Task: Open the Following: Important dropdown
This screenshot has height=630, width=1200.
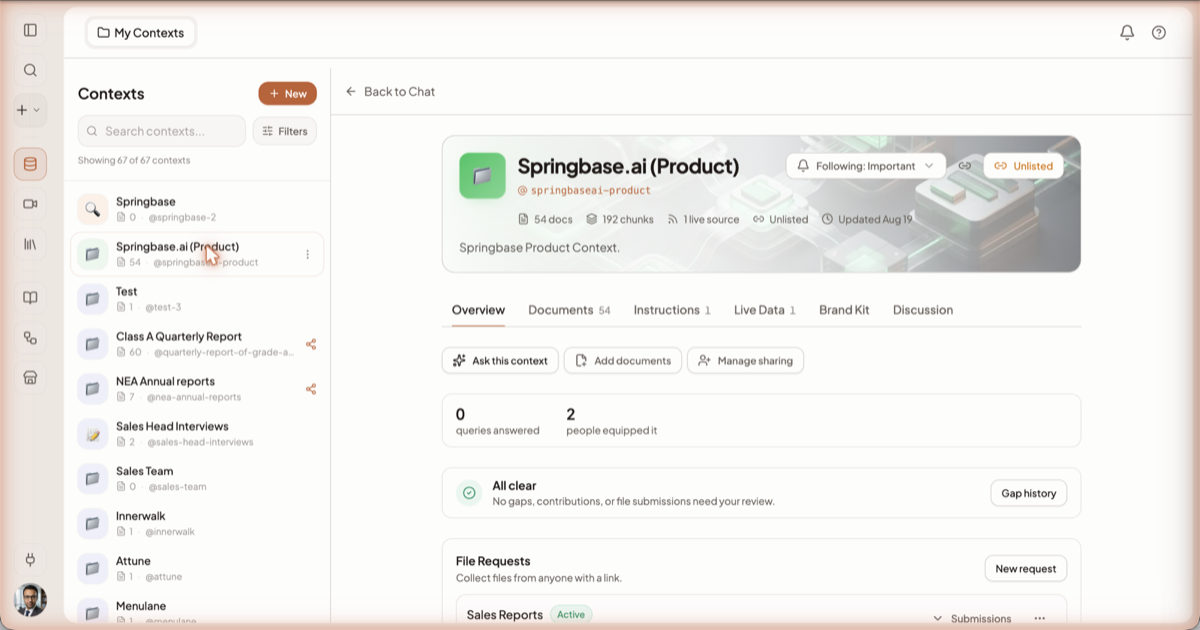Action: pyautogui.click(x=866, y=166)
